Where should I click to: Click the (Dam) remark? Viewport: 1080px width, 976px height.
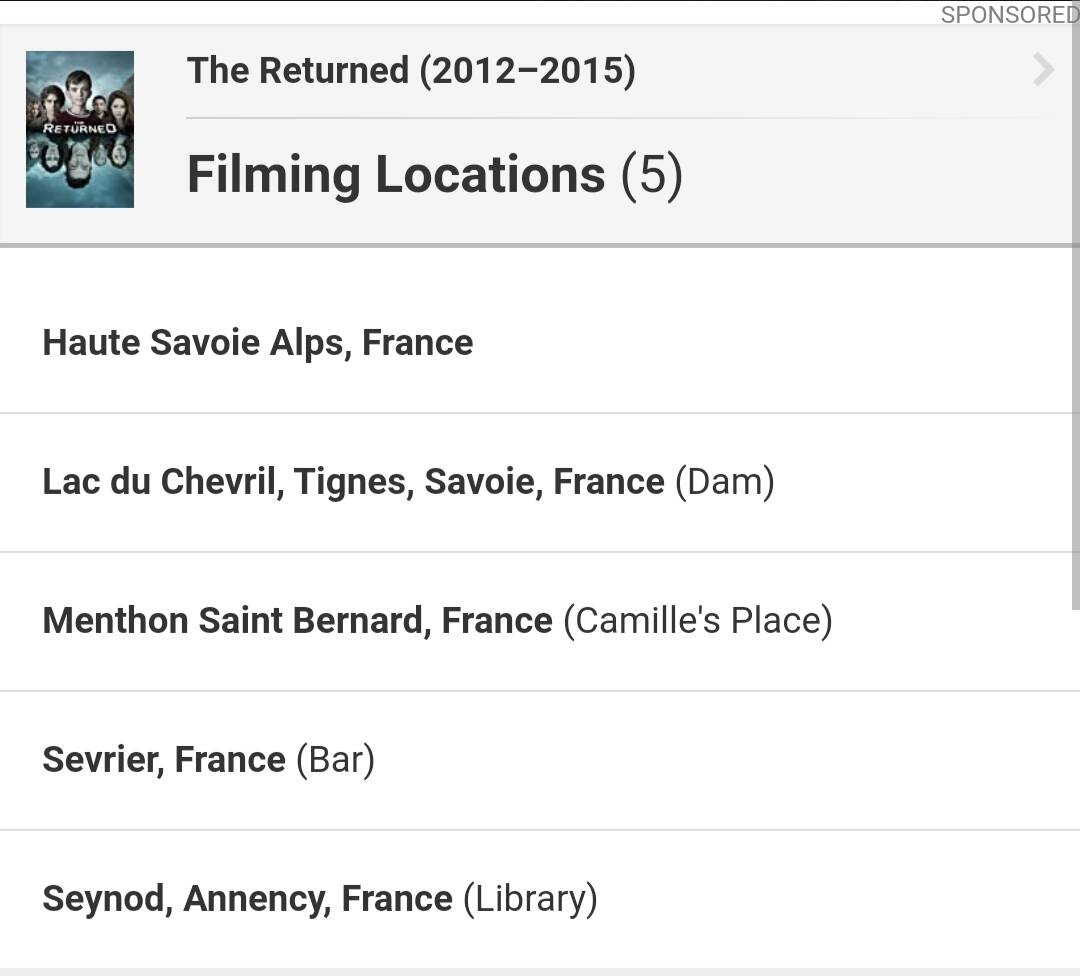pyautogui.click(x=725, y=482)
